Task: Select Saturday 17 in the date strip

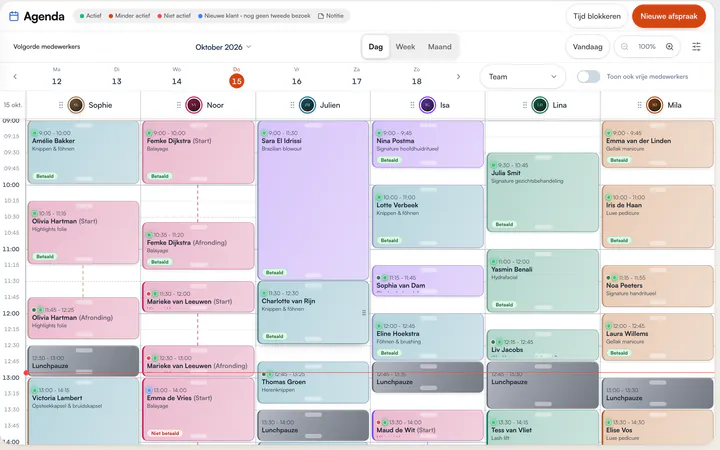Action: [357, 77]
